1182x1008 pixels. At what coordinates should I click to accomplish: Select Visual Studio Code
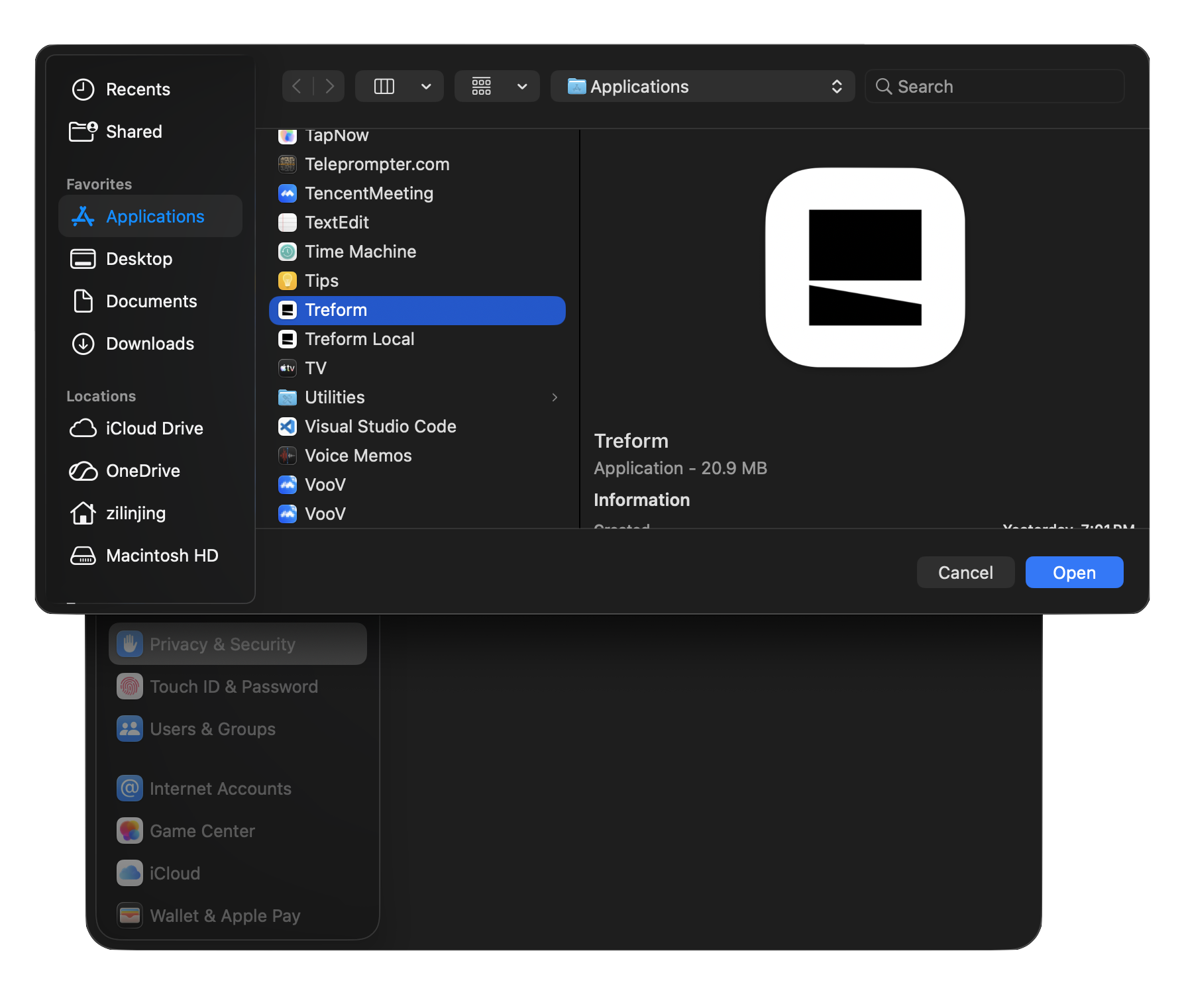click(x=417, y=427)
